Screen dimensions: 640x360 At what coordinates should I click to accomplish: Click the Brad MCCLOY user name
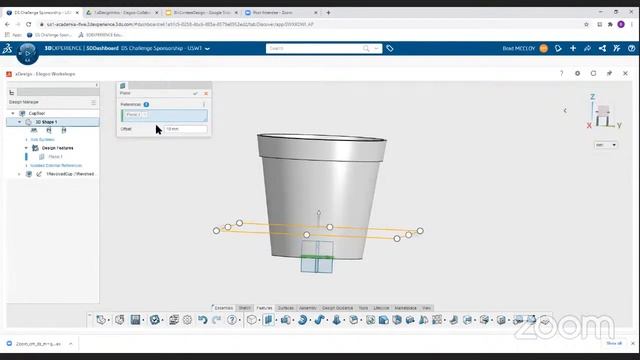click(x=518, y=49)
